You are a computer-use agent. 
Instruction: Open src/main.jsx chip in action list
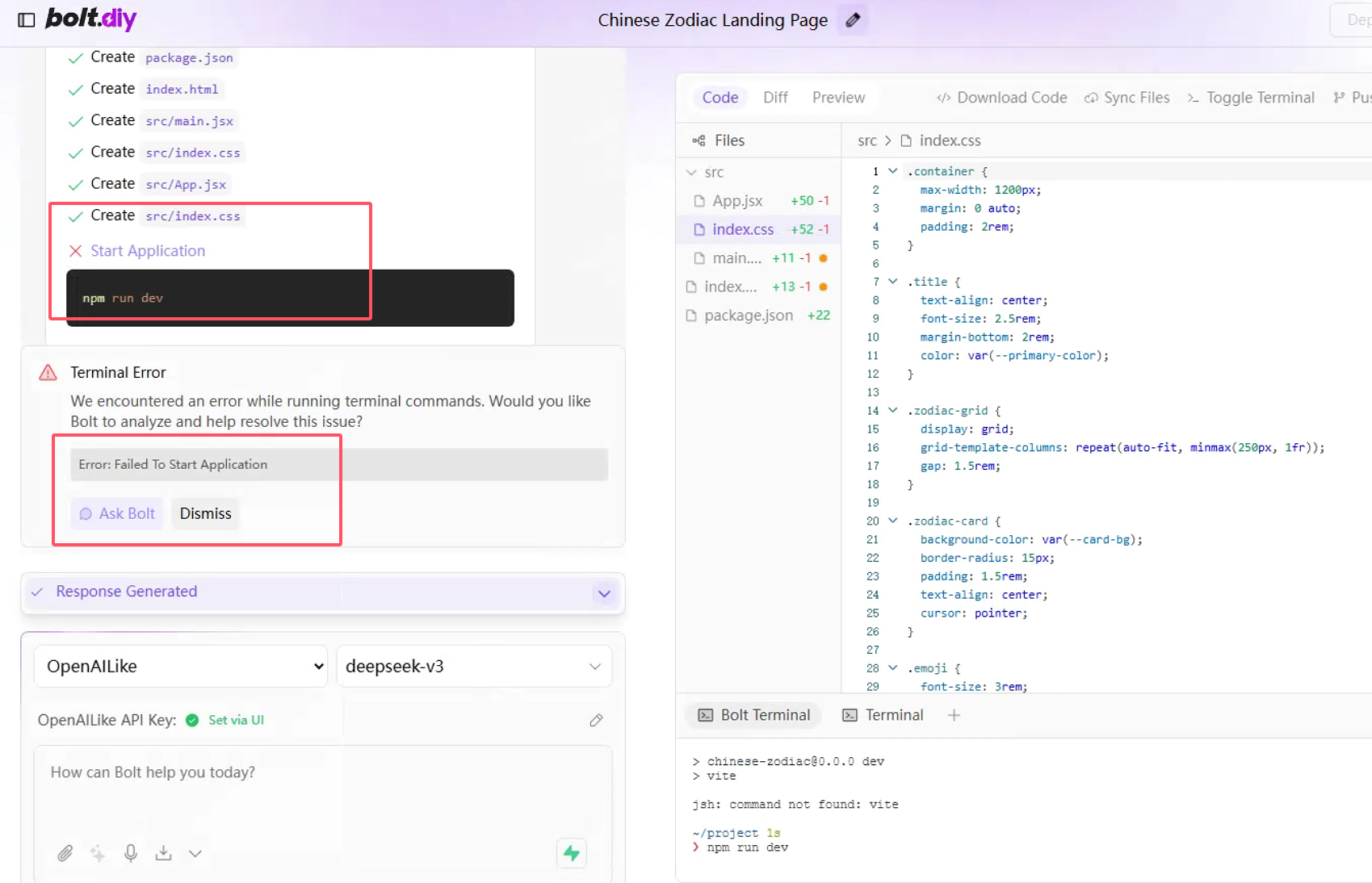point(189,121)
